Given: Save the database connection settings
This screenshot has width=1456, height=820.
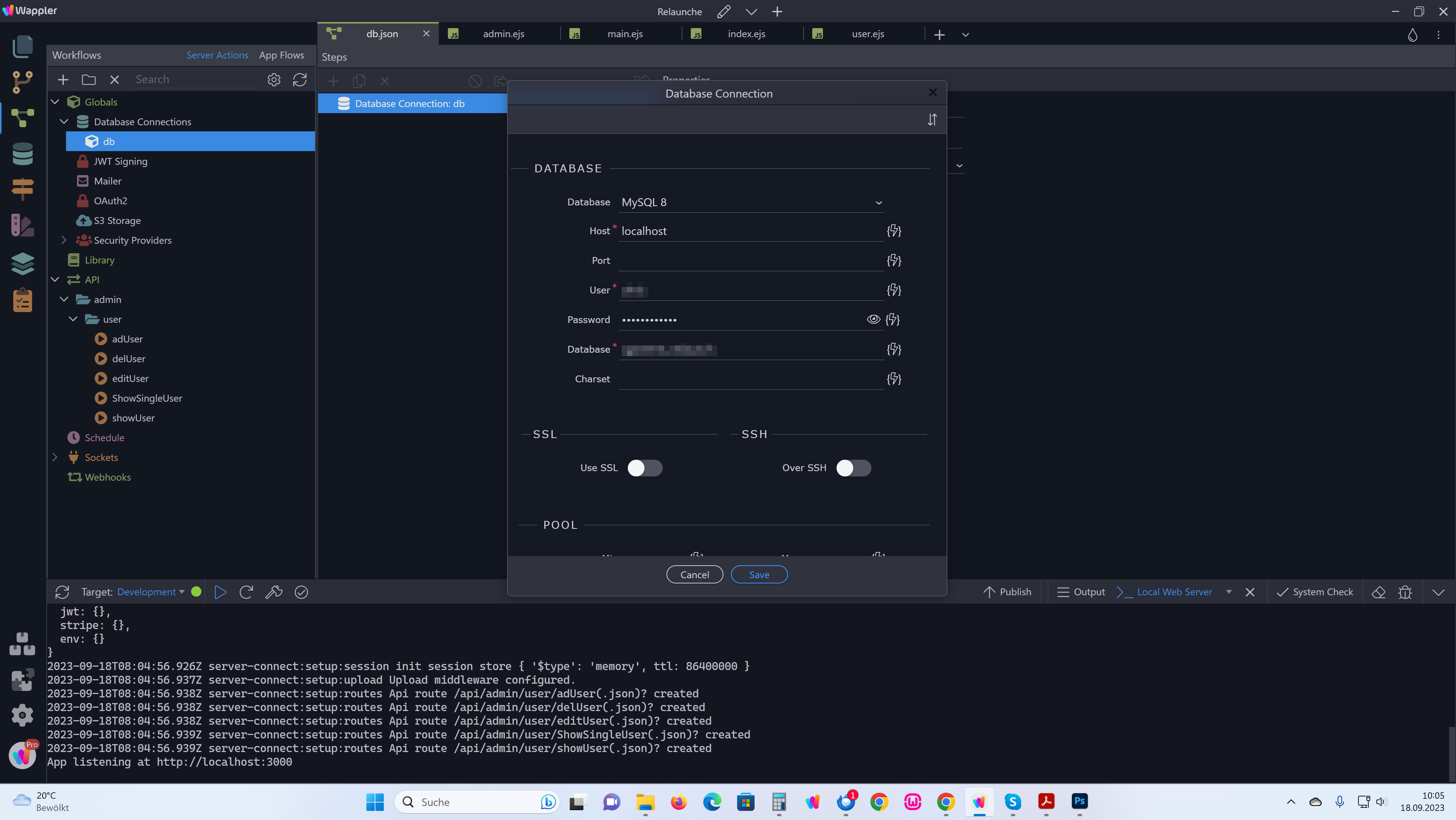Looking at the screenshot, I should 759,574.
